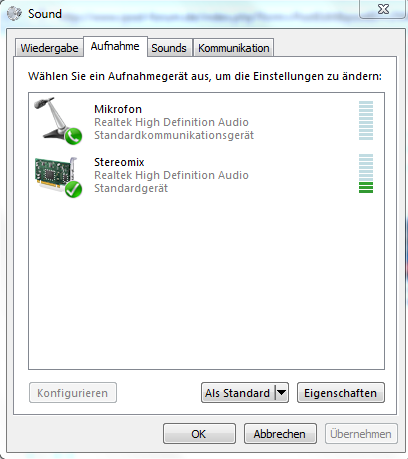Click the Sound speaker icon in title bar

(14, 13)
